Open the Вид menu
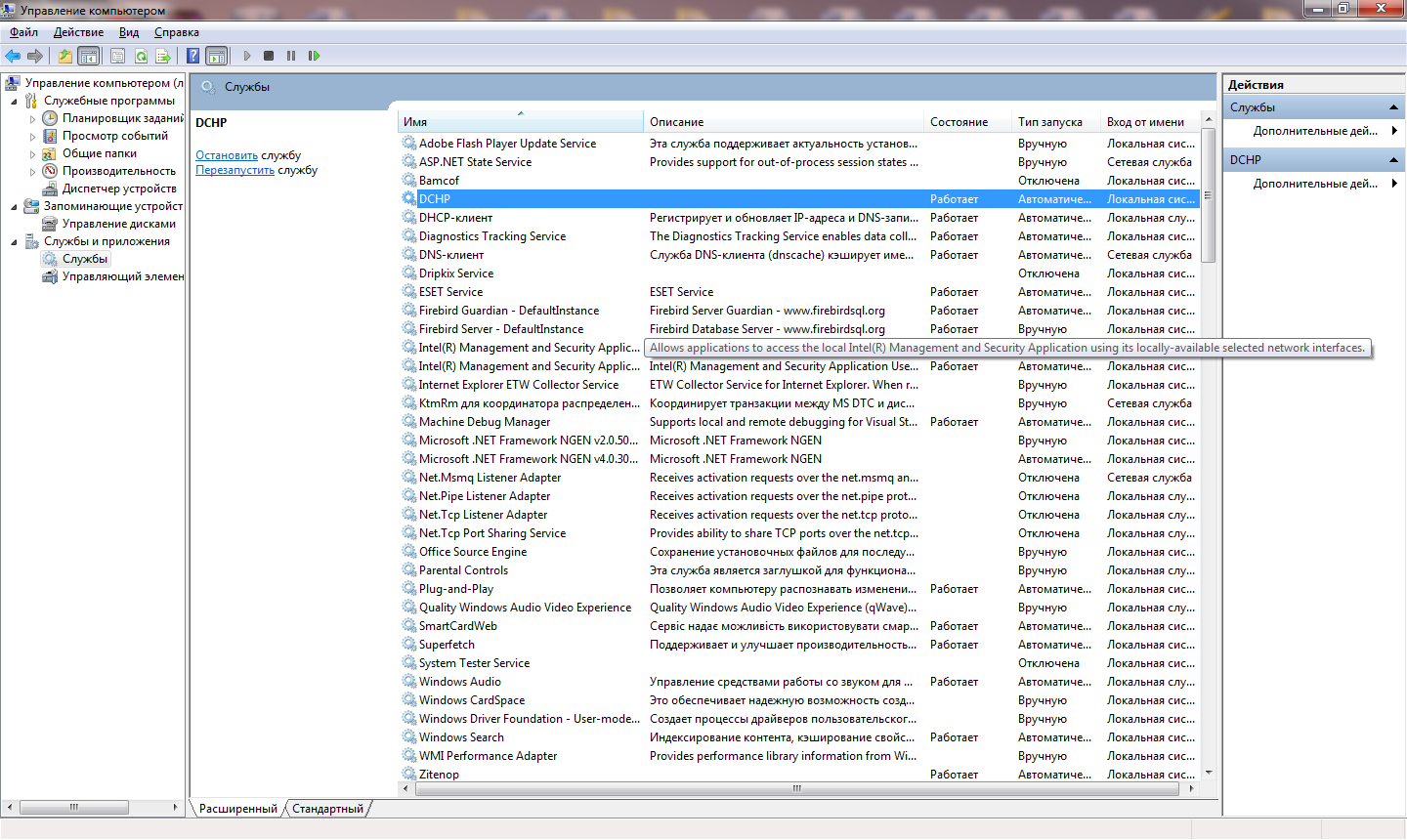The width and height of the screenshot is (1407, 840). (129, 32)
